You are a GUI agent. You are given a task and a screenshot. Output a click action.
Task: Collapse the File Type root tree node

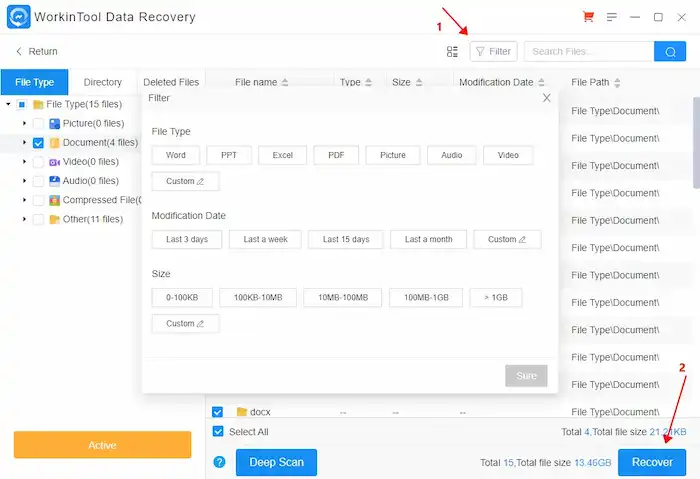coord(8,104)
